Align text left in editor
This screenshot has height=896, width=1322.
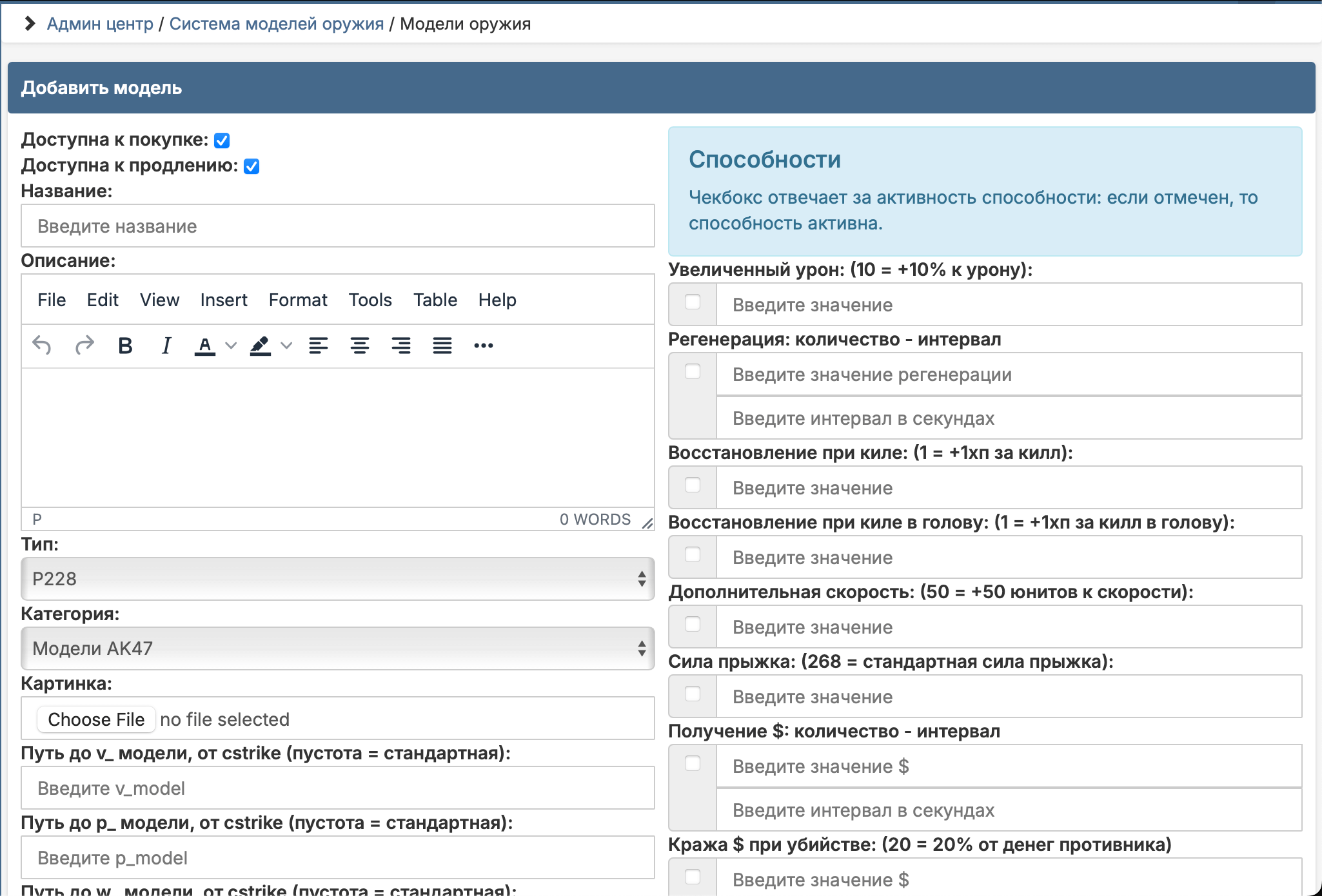click(319, 346)
